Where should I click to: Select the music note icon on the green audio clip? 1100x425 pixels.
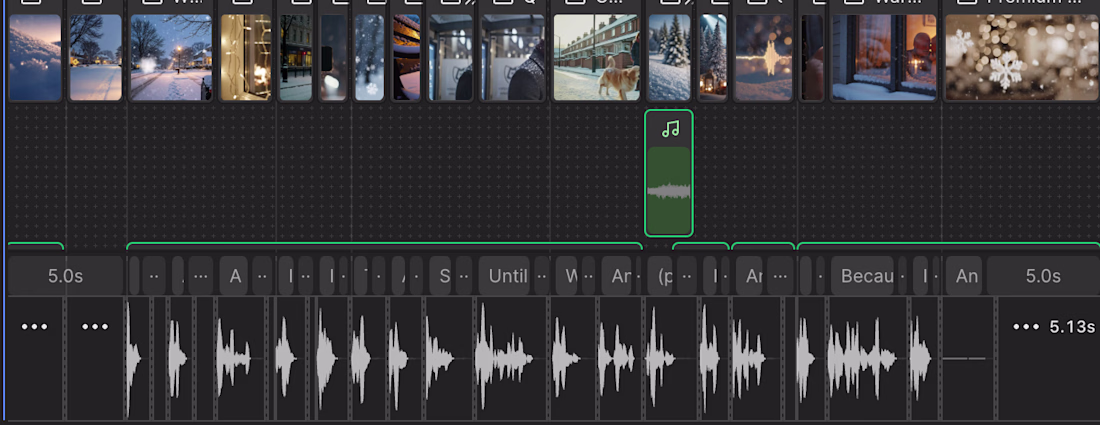pyautogui.click(x=671, y=129)
